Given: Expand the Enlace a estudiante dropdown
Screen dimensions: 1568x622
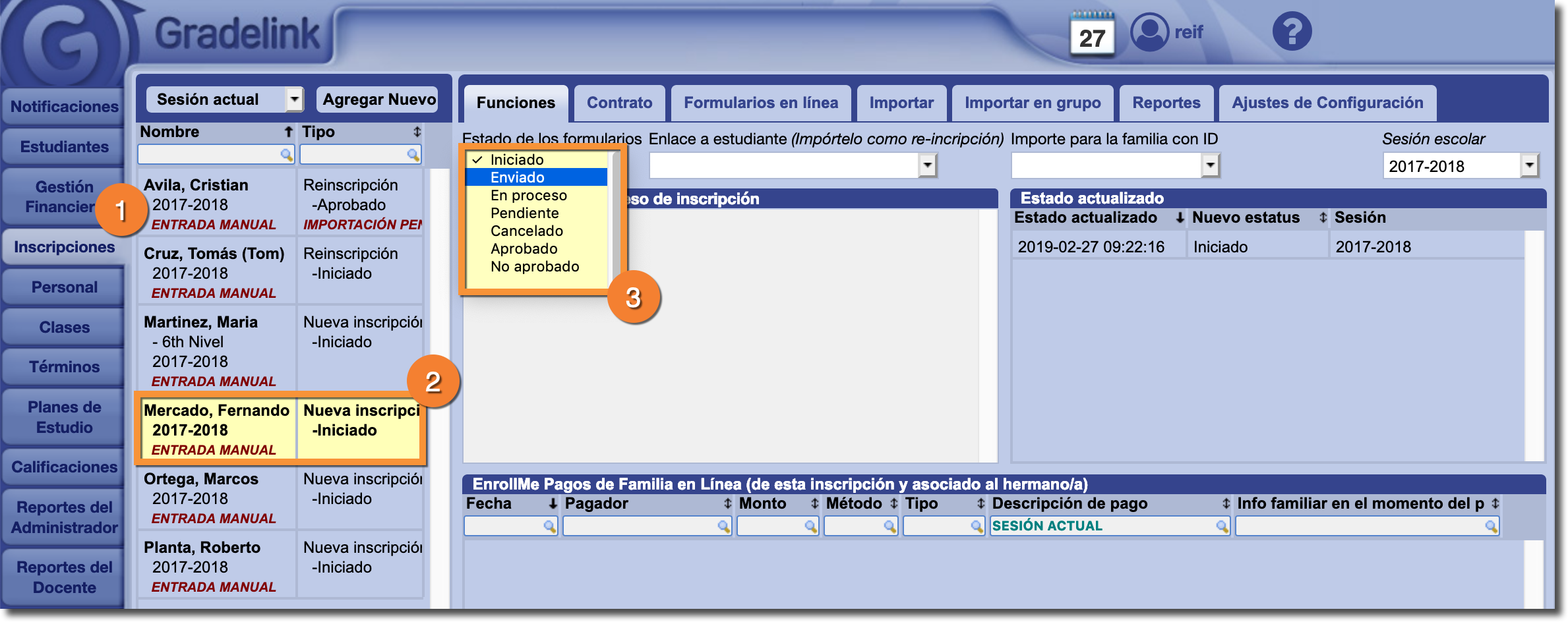Looking at the screenshot, I should [928, 165].
